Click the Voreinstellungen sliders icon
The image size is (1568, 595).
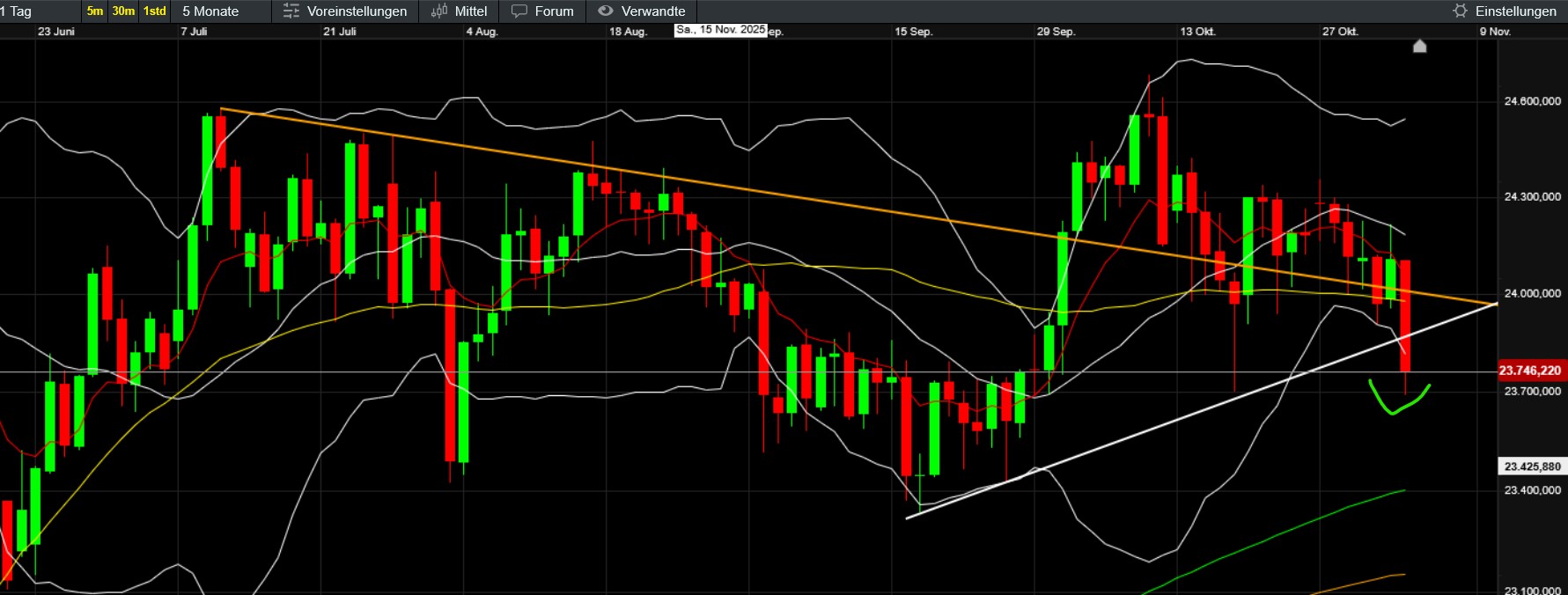point(291,11)
